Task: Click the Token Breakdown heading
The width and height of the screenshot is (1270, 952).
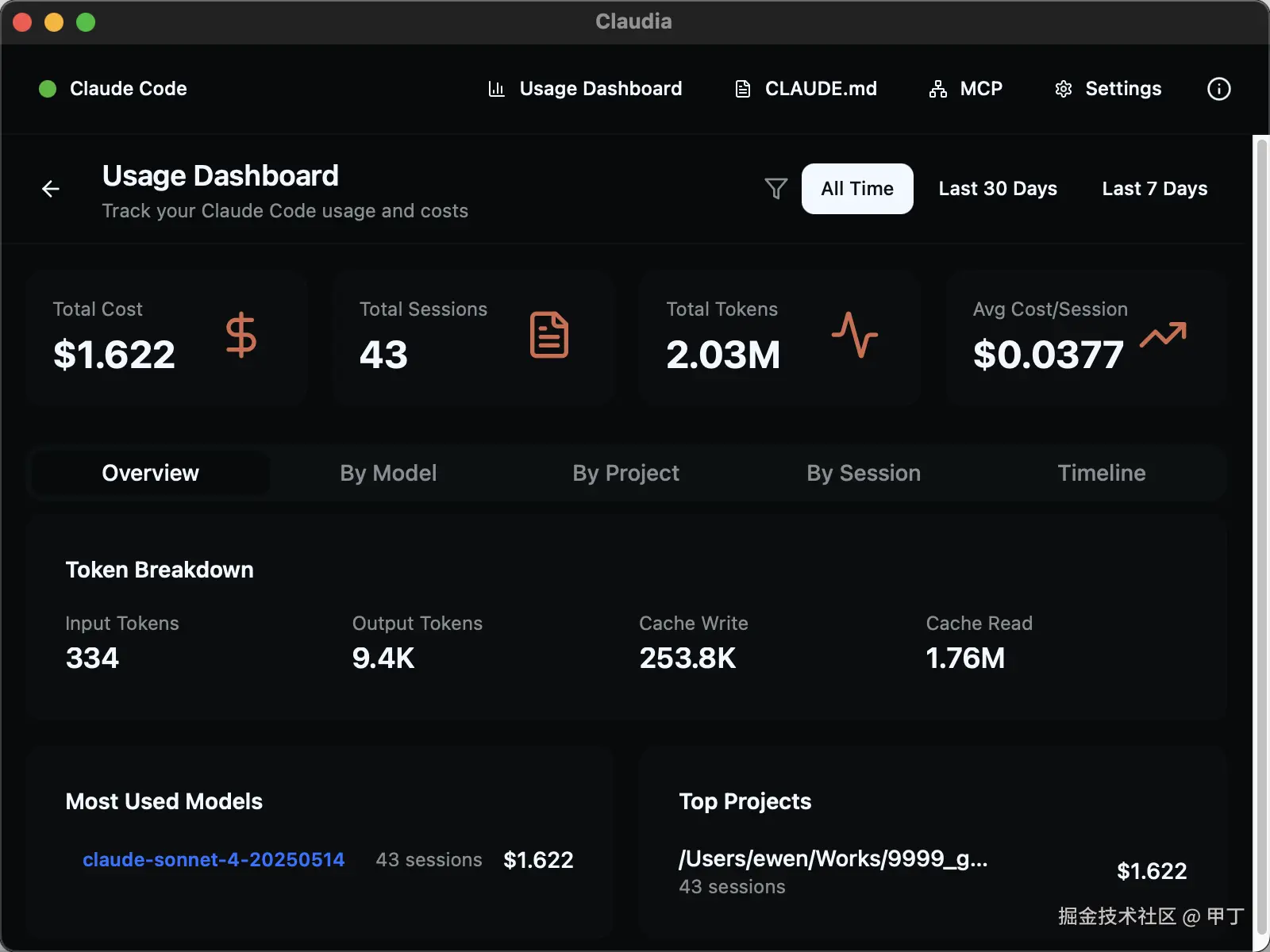Action: point(160,570)
